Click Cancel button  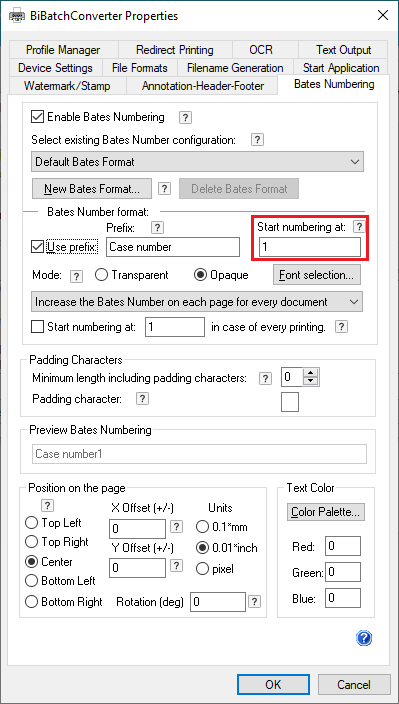click(355, 684)
